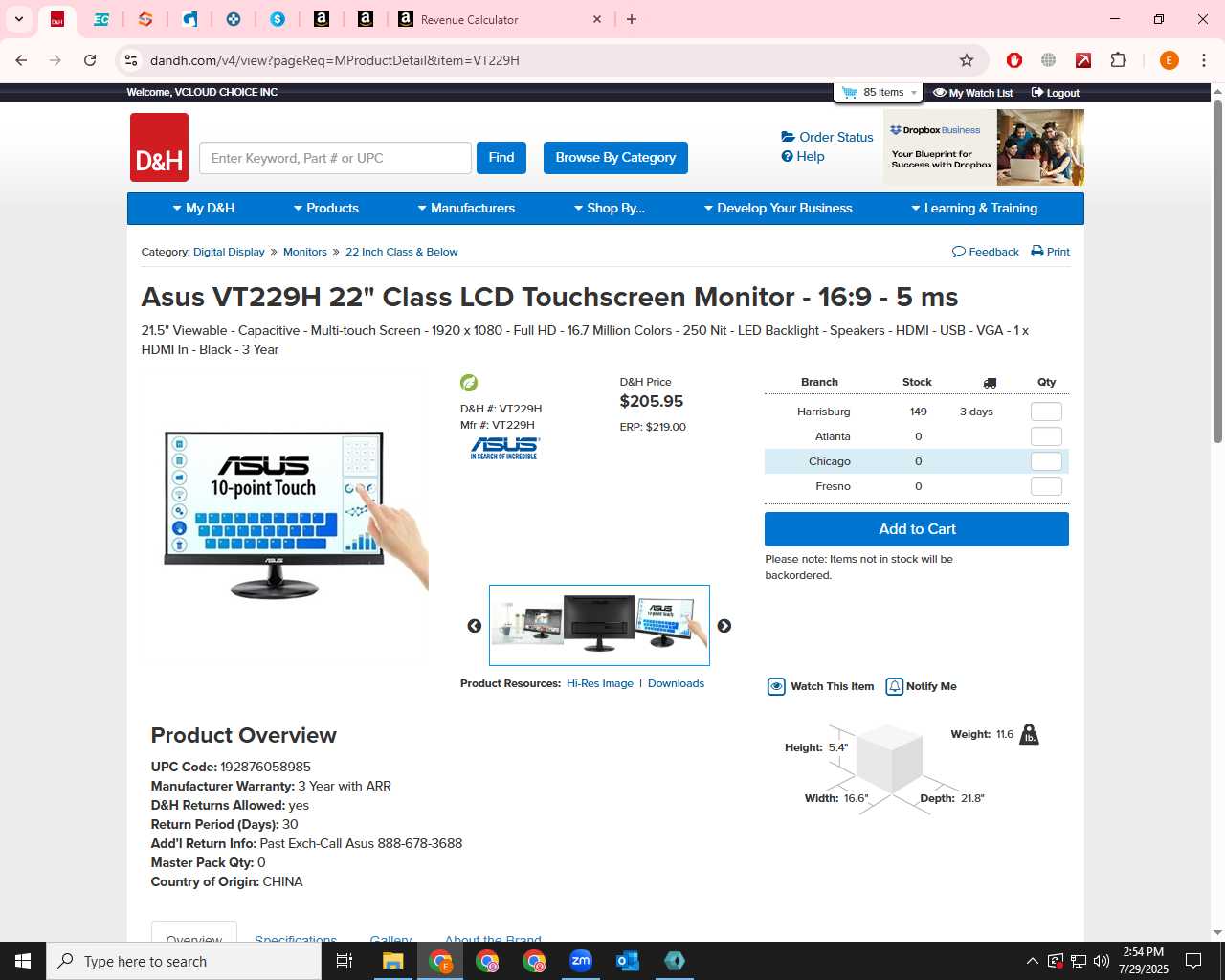This screenshot has height=980, width=1225.
Task: Open Order Status
Action: click(827, 137)
